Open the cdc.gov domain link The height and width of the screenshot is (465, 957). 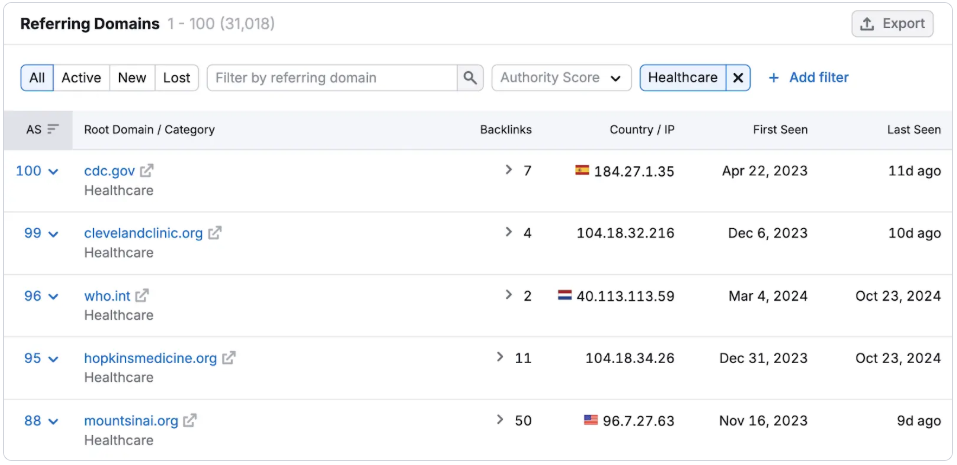click(109, 171)
